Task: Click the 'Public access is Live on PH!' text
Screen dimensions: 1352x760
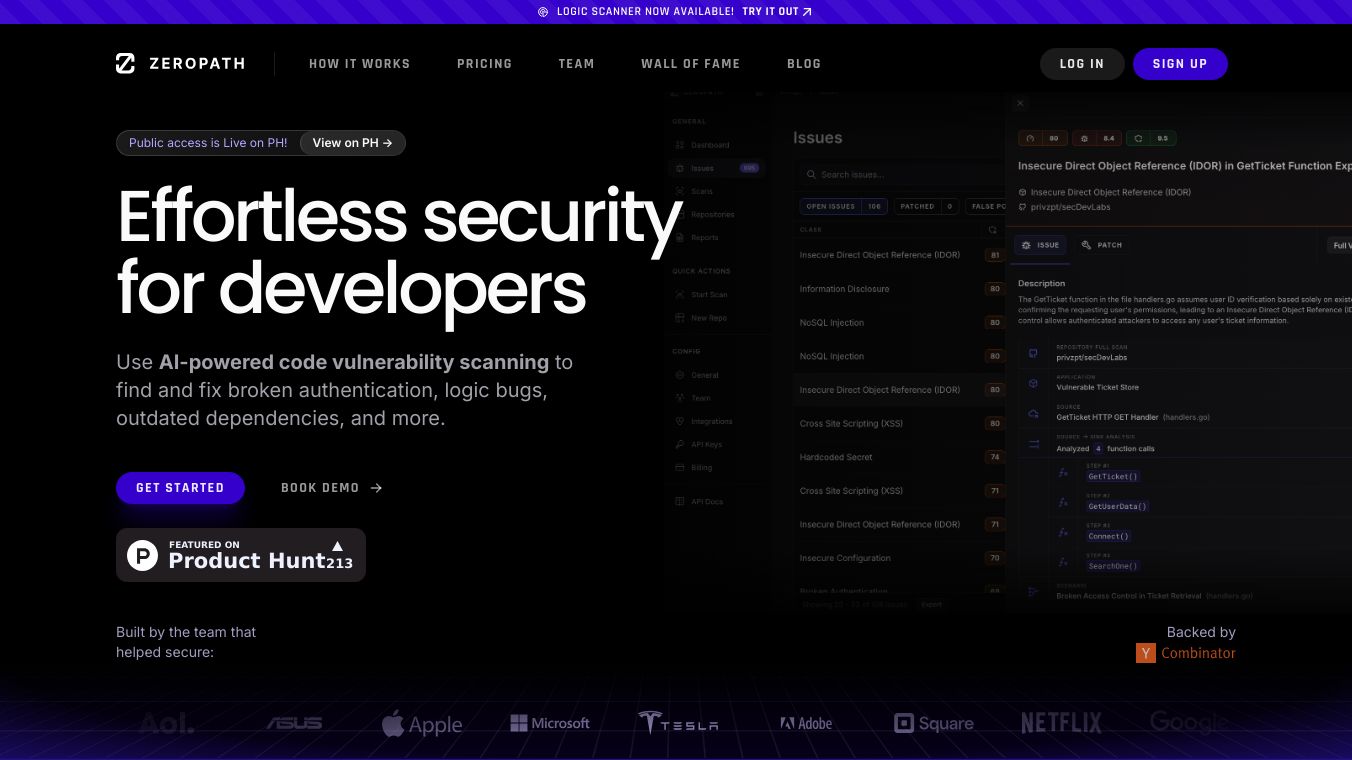Action: pos(208,143)
